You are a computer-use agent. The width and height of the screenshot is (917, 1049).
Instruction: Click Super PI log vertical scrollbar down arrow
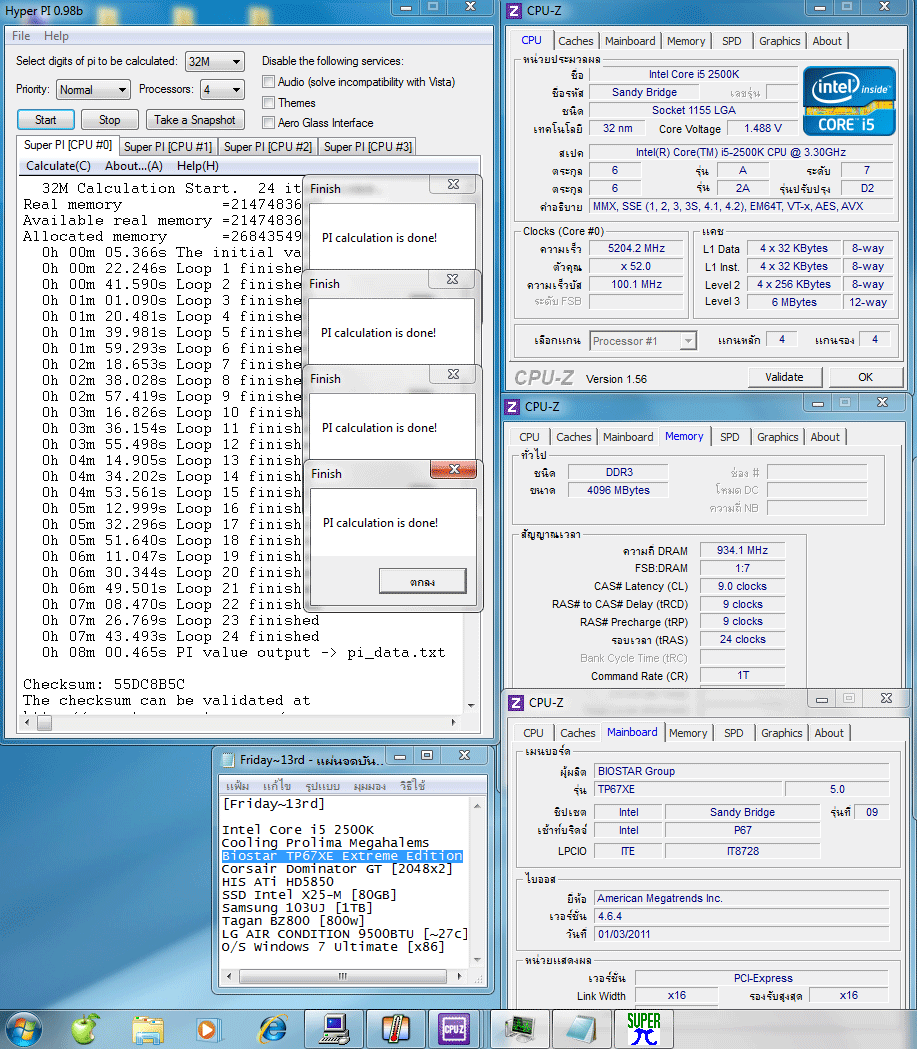click(x=472, y=706)
